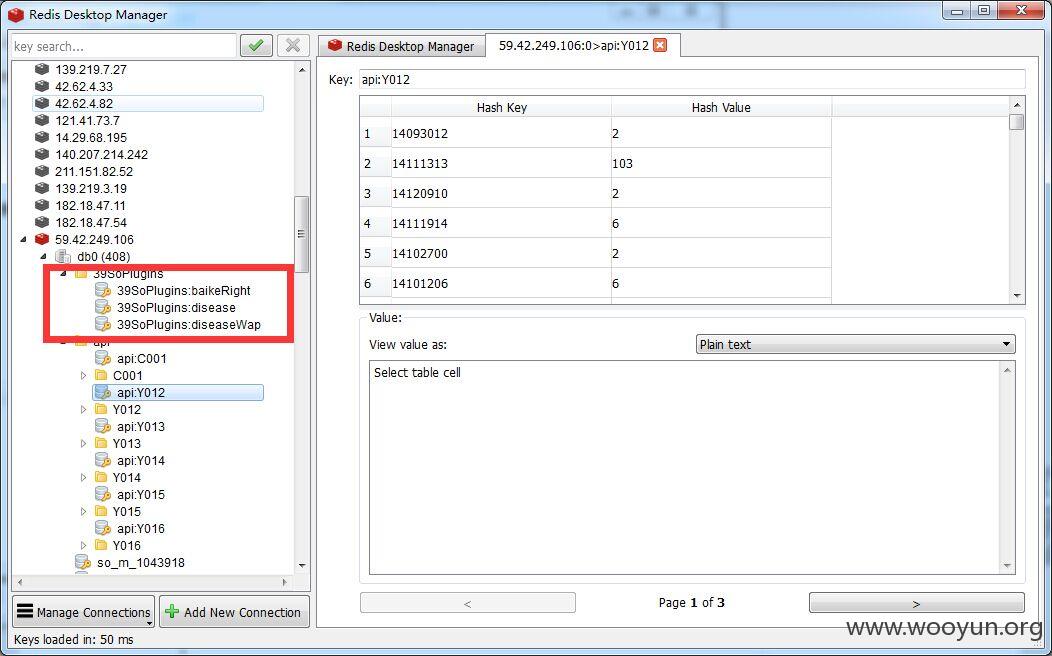The image size is (1052, 656).
Task: Click key icon of 39SoPlugins:disease
Action: [x=103, y=307]
